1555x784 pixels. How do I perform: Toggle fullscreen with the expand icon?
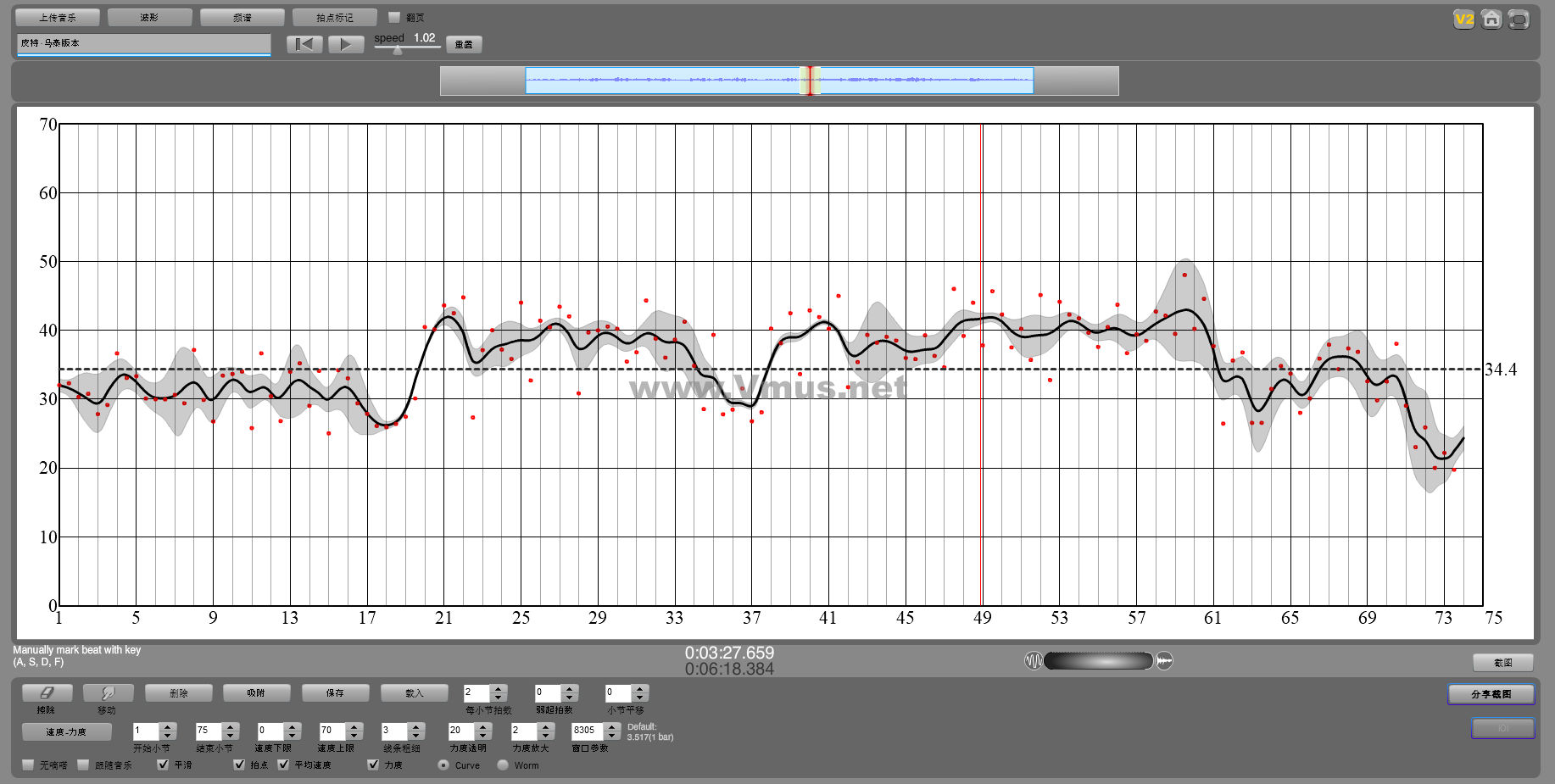(x=1519, y=19)
